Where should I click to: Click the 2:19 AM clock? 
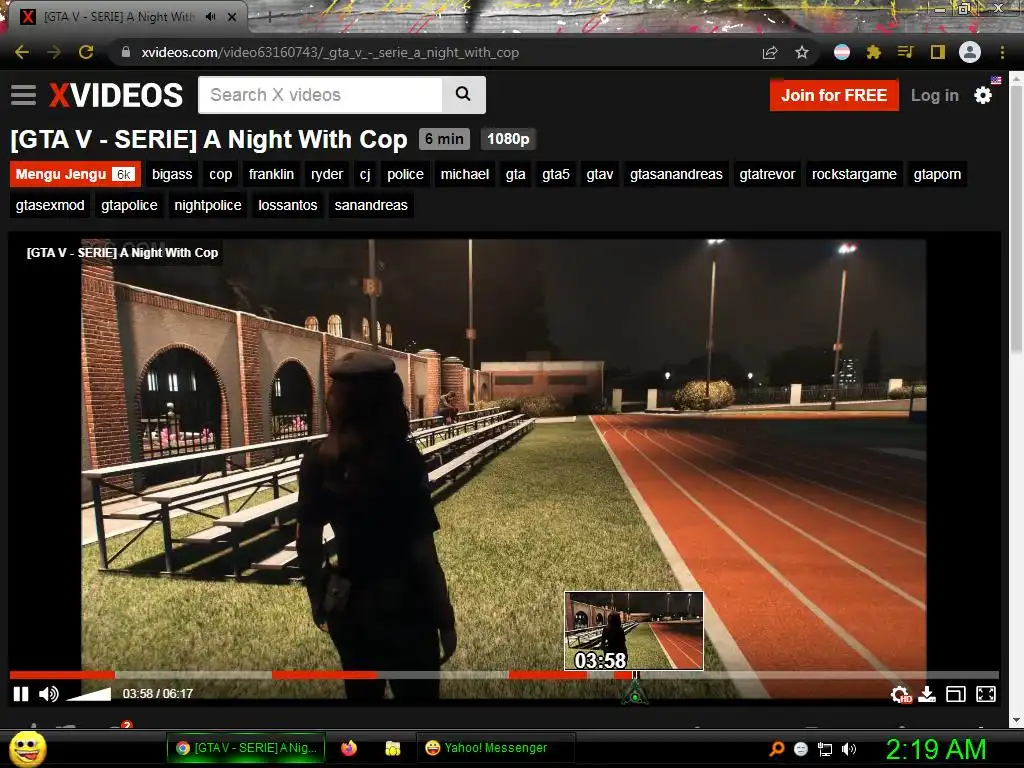pos(935,749)
